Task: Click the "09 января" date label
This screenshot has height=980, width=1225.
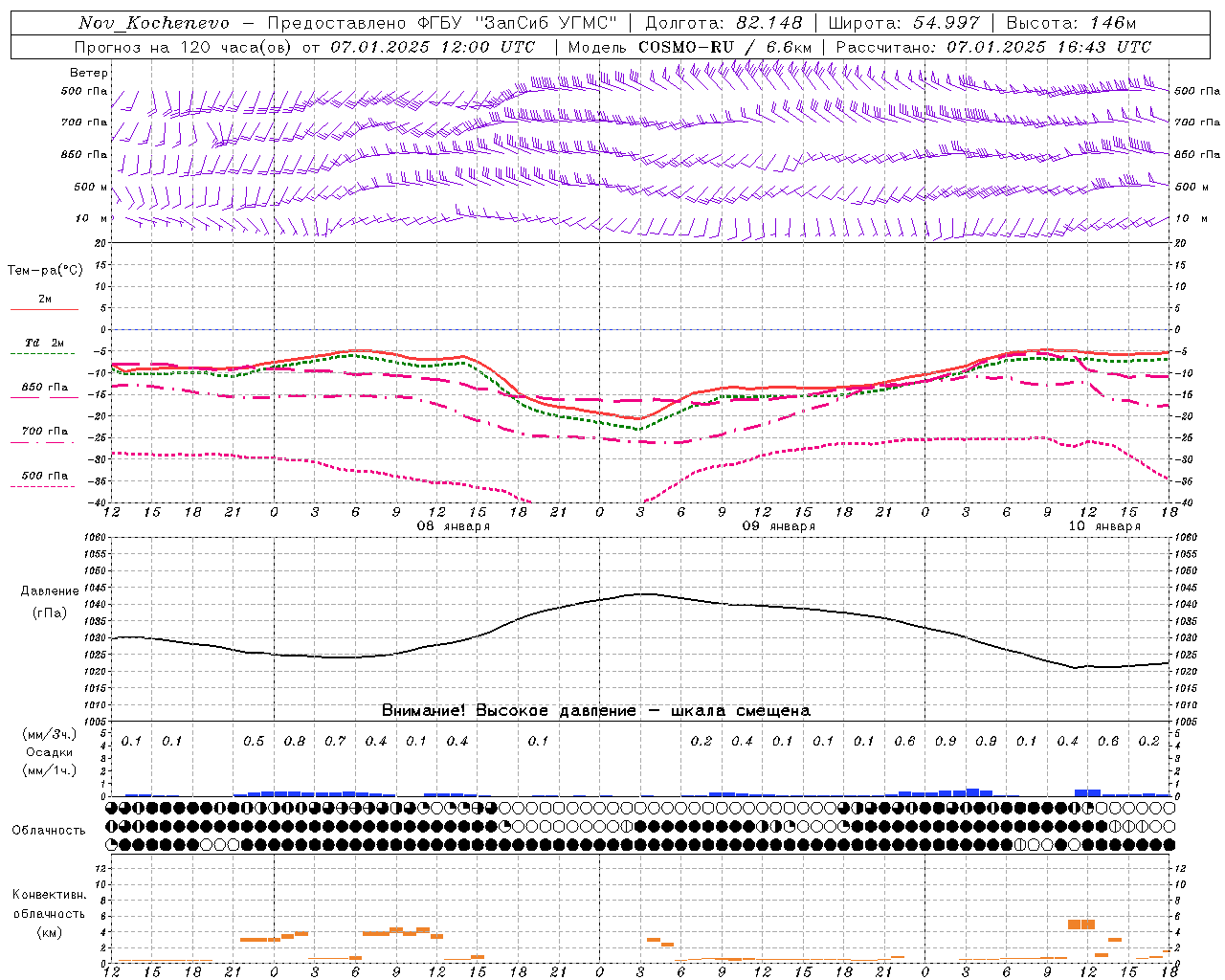Action: tap(778, 526)
